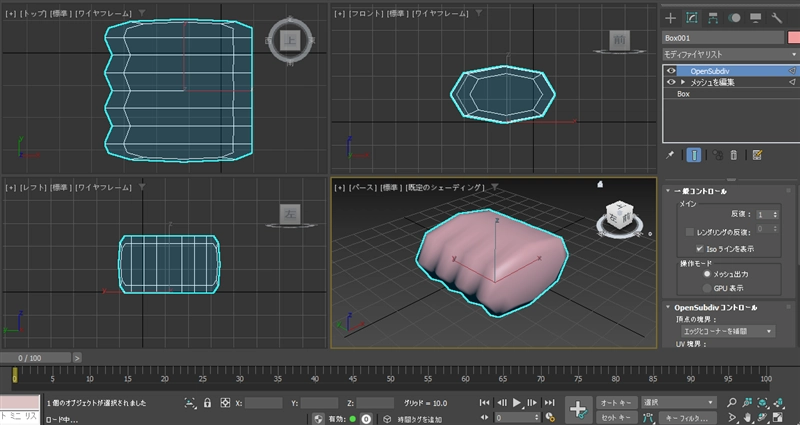800x425 pixels.
Task: Open the [既定のシェーディング] shading menu
Action: 444,187
